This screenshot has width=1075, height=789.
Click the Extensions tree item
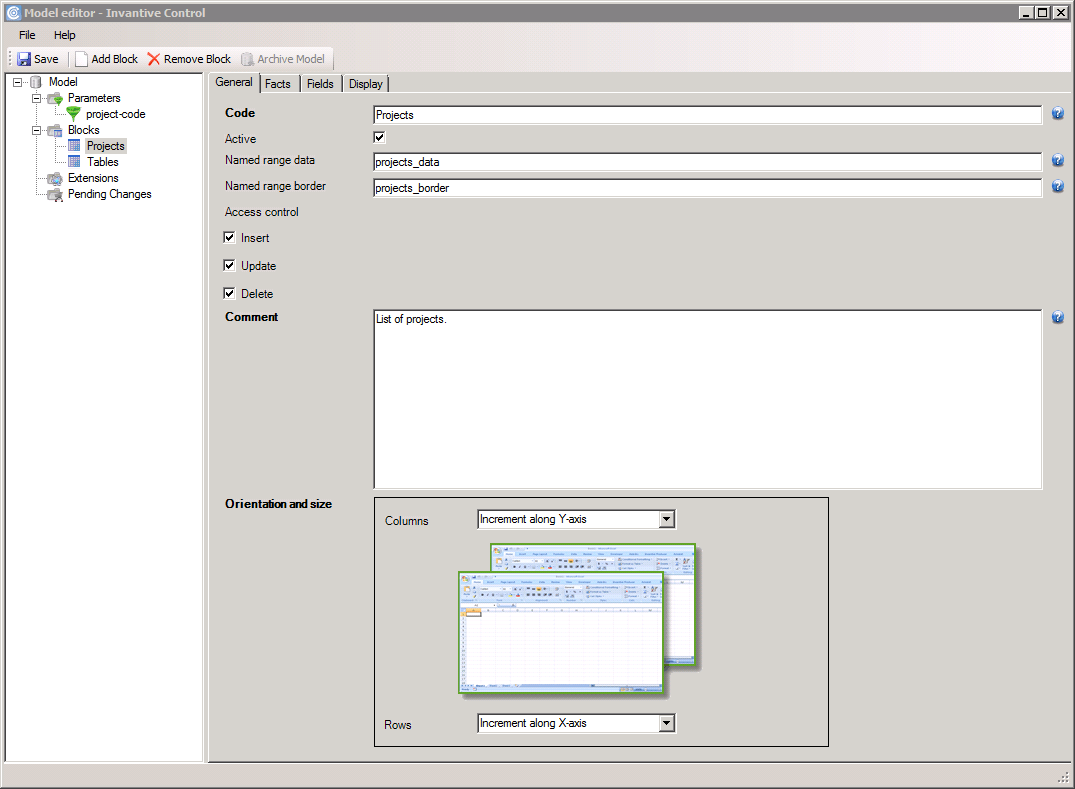[93, 178]
